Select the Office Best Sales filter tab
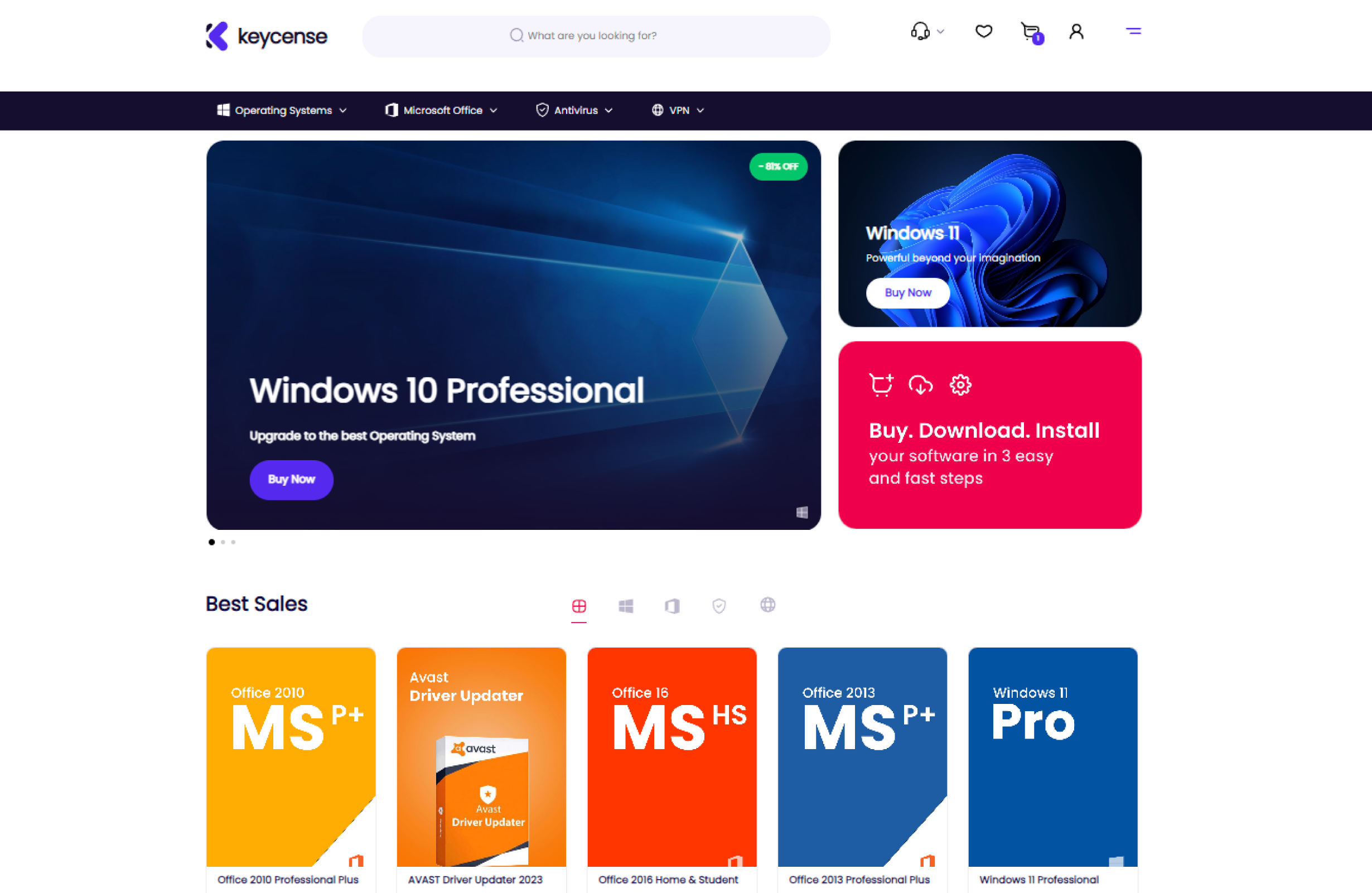This screenshot has height=893, width=1372. (x=672, y=606)
